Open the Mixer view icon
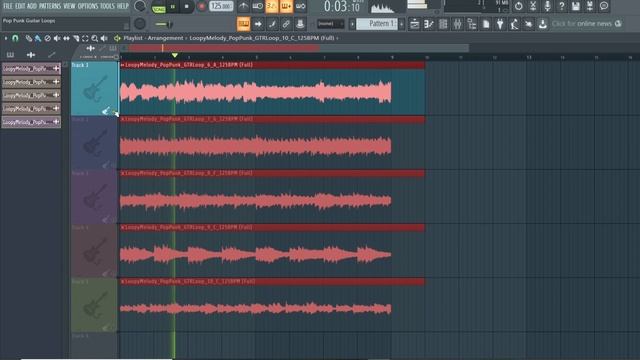Screen dimensions: 640x360 coord(457,24)
